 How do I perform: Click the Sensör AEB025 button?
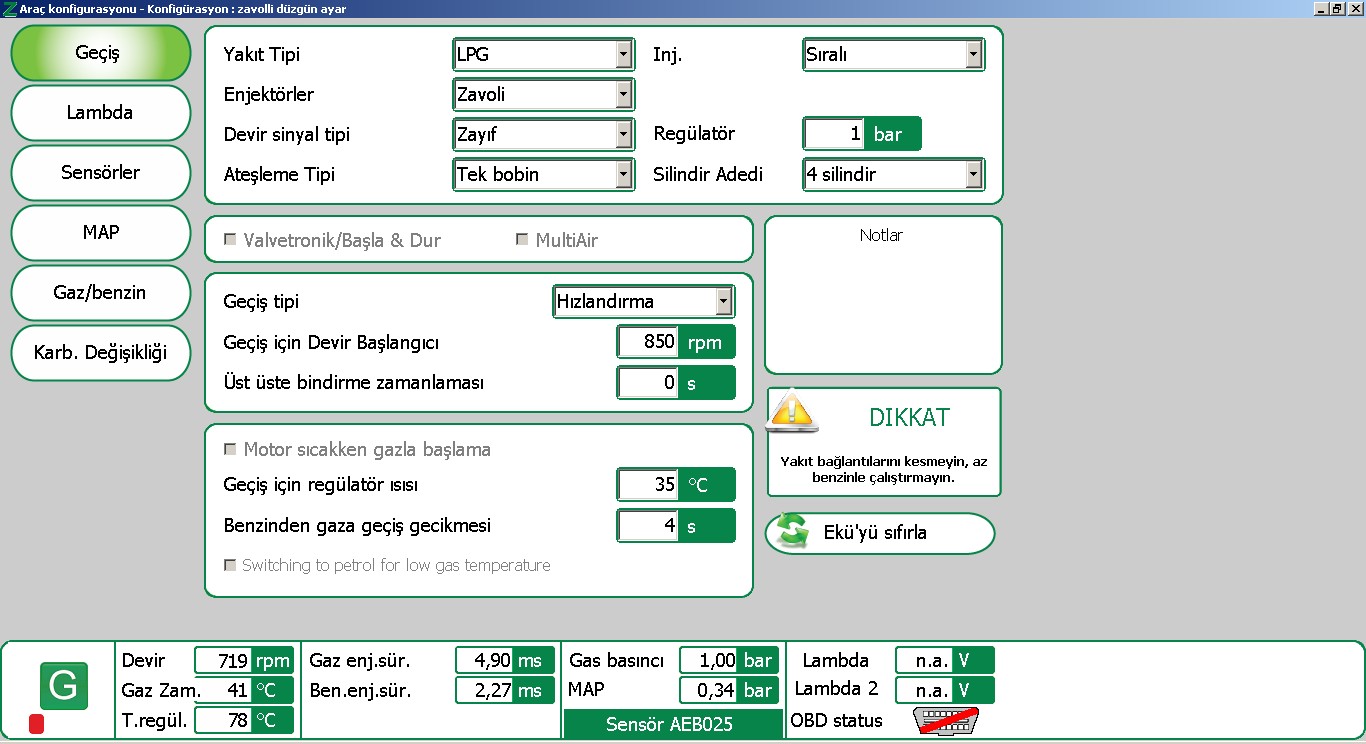673,724
